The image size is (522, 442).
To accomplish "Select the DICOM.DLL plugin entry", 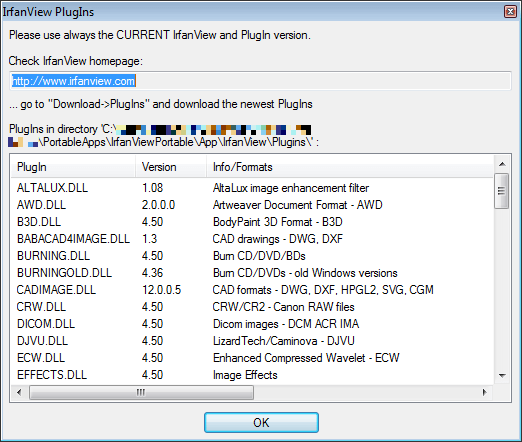I will [x=46, y=324].
